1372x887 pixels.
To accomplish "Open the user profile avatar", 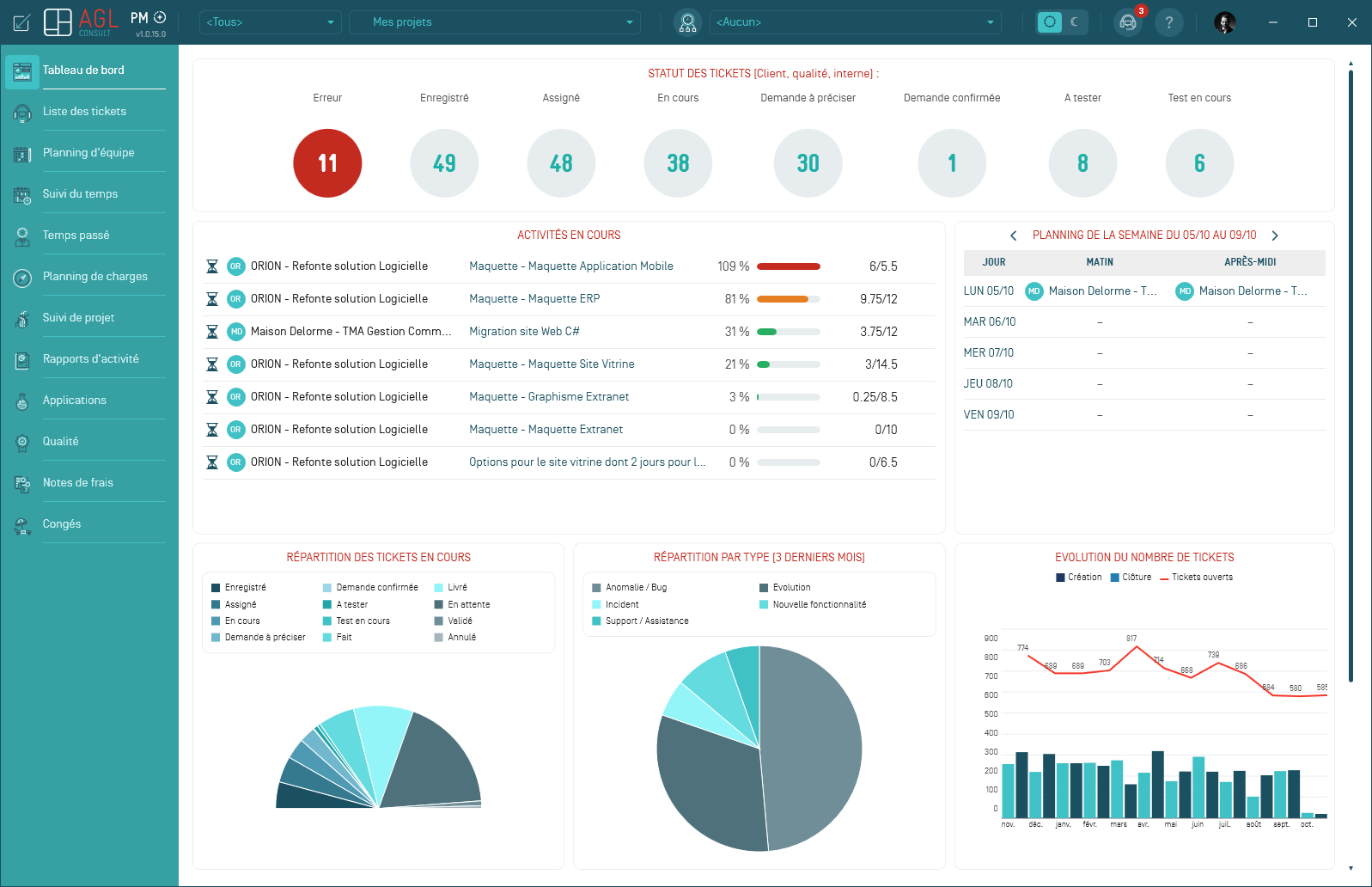I will tap(1225, 22).
